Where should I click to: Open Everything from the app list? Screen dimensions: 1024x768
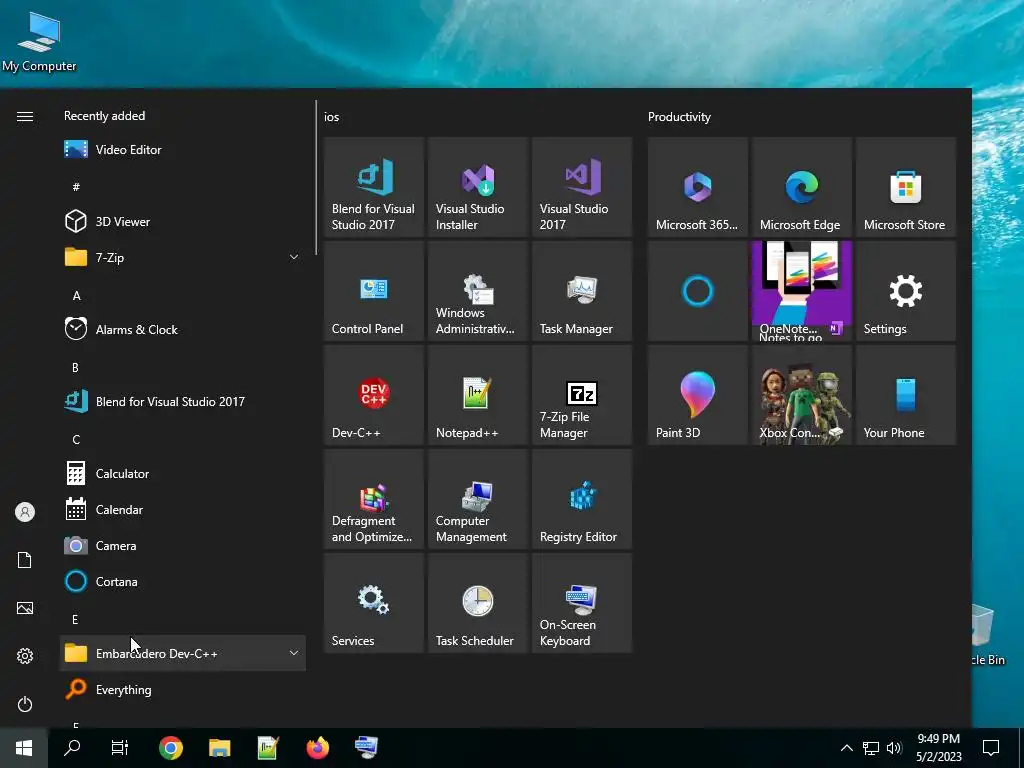coord(183,690)
